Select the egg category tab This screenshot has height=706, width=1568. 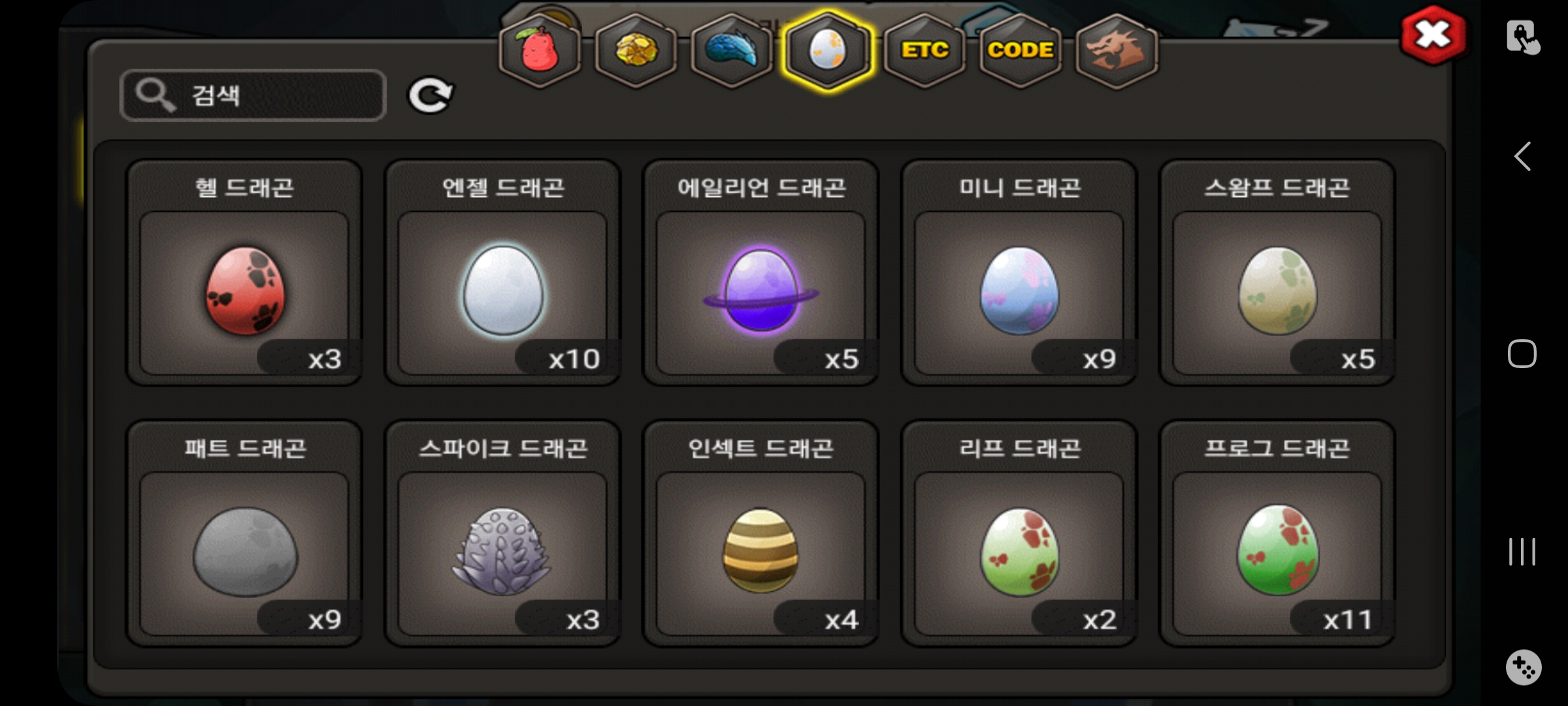pyautogui.click(x=828, y=50)
